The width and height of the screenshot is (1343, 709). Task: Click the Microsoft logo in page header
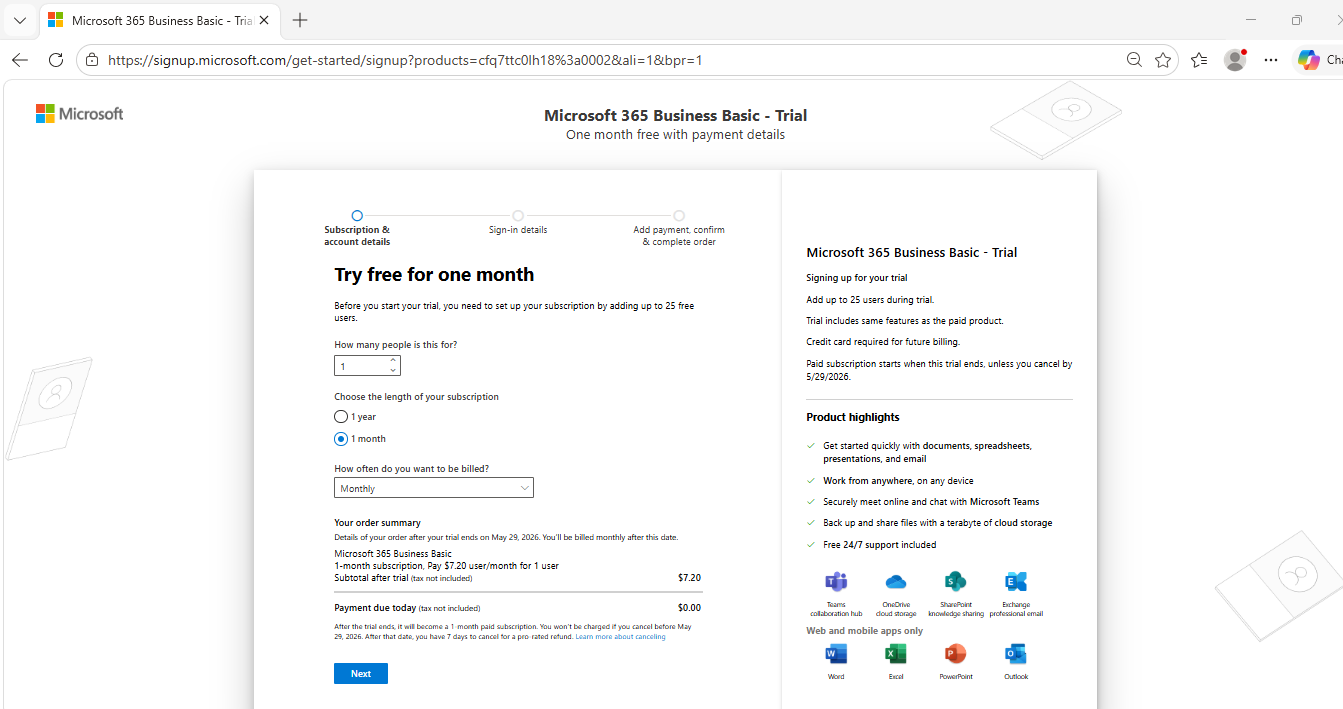tap(79, 114)
